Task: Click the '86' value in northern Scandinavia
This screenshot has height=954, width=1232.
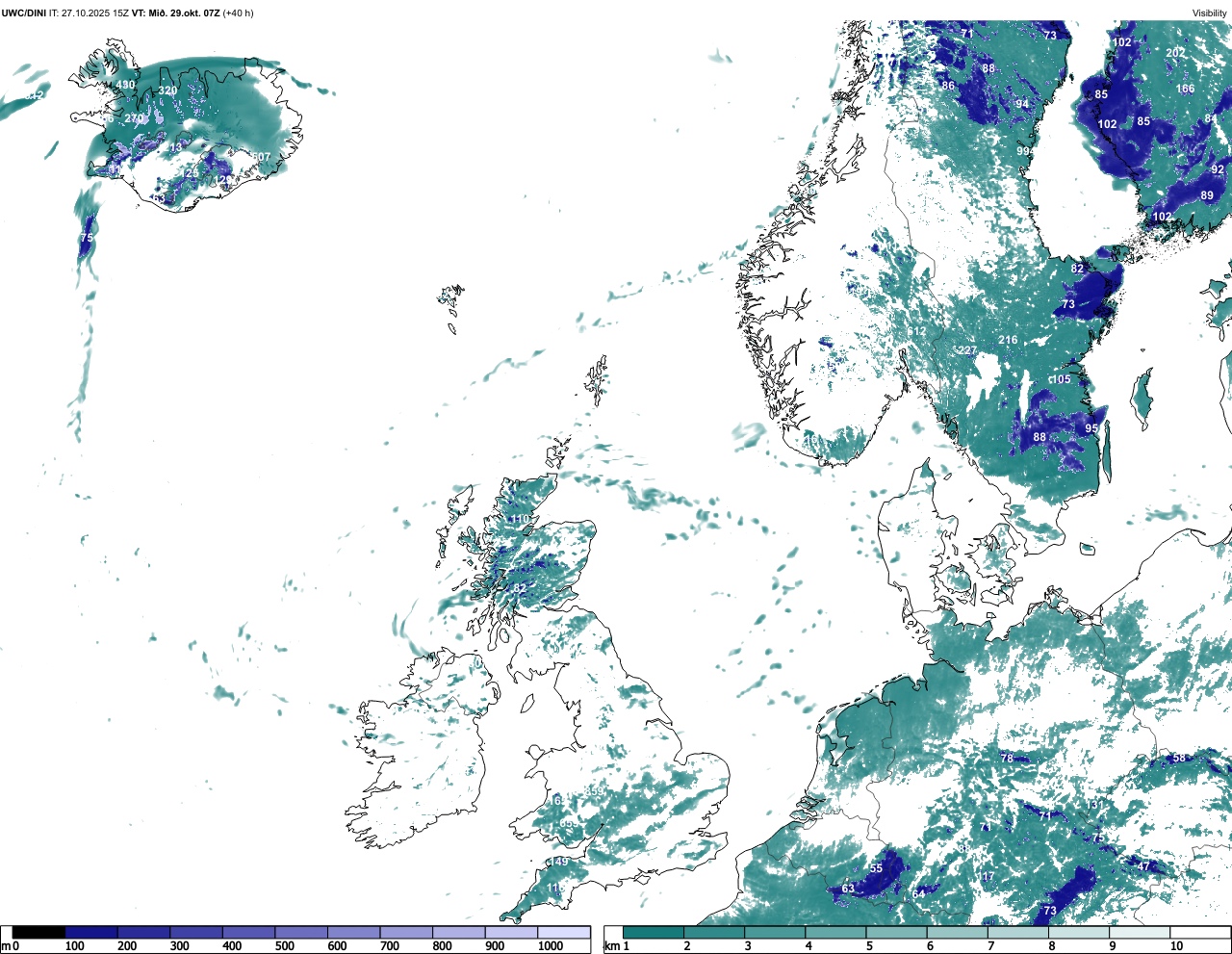Action: pos(949,86)
